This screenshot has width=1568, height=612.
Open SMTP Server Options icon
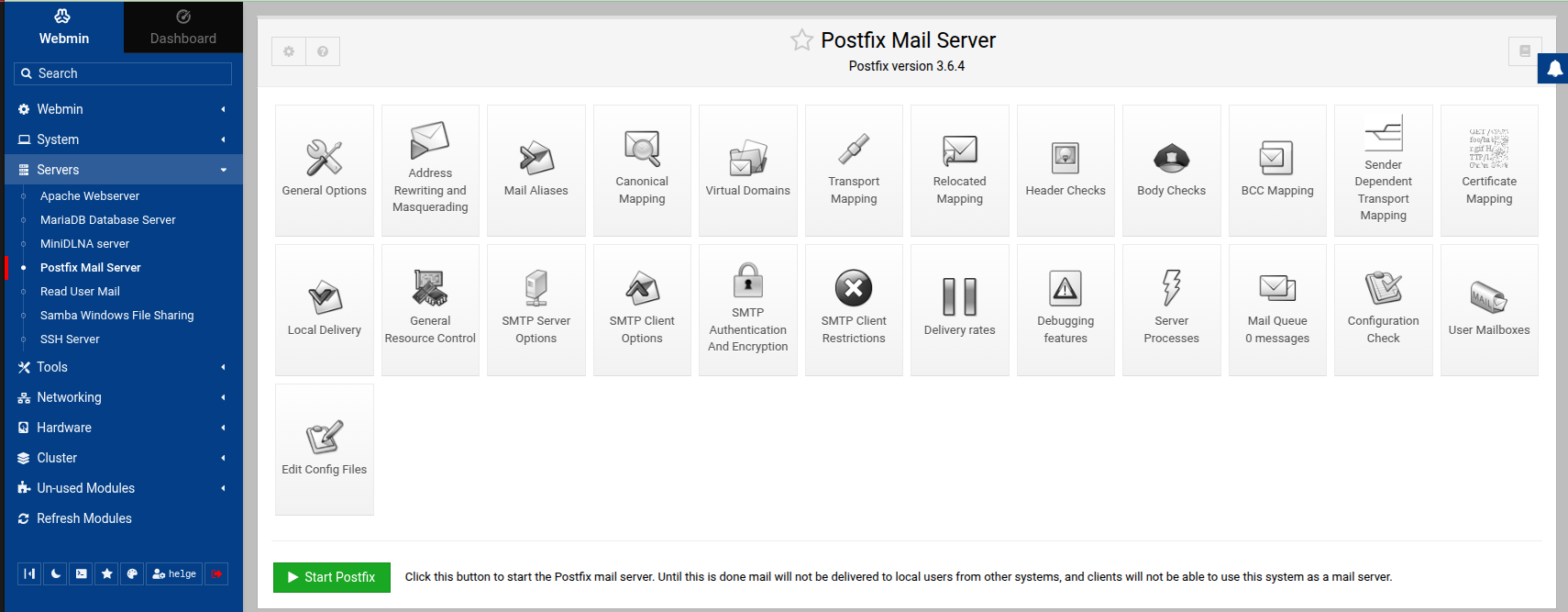536,309
